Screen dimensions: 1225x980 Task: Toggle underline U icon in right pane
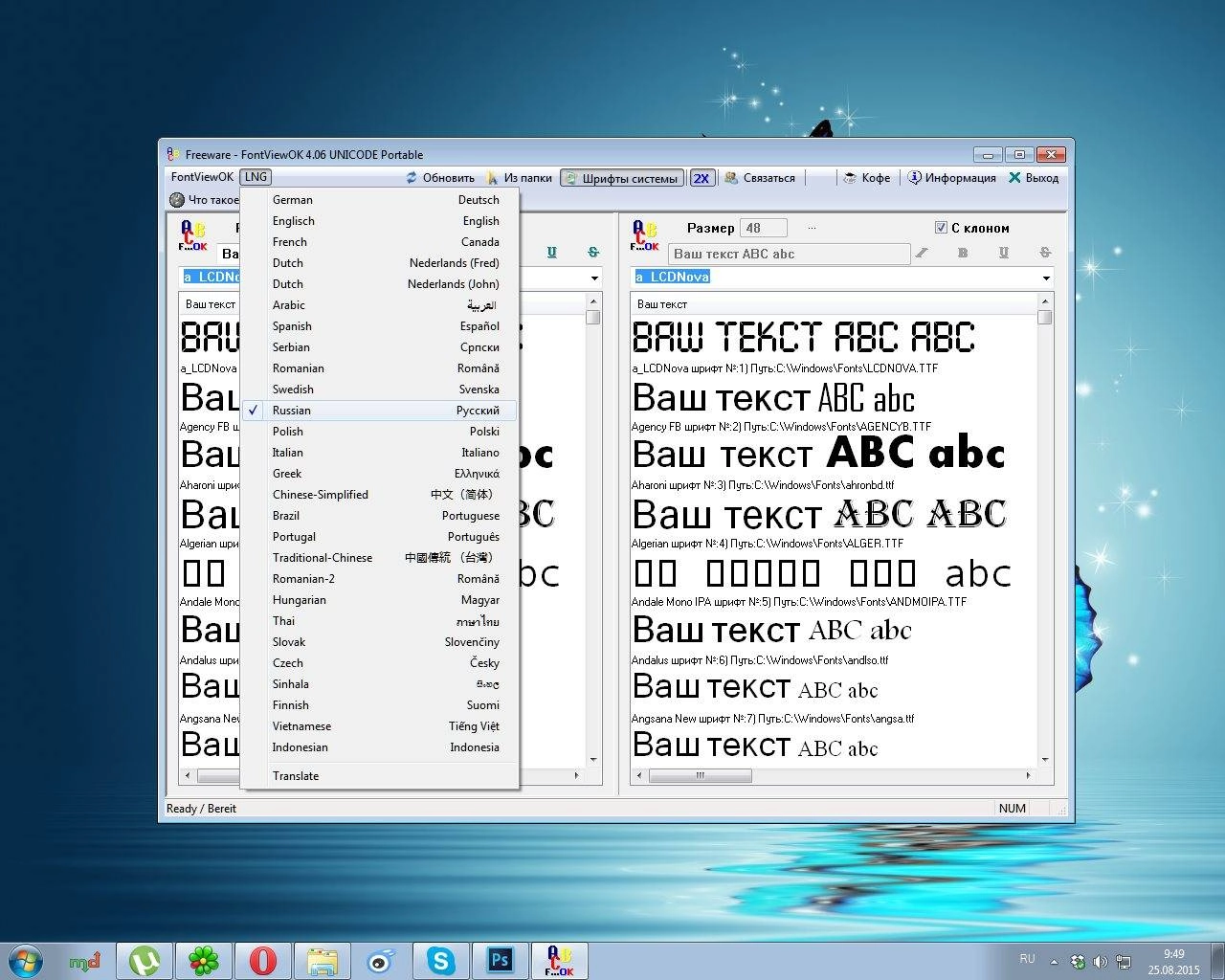coord(1003,253)
